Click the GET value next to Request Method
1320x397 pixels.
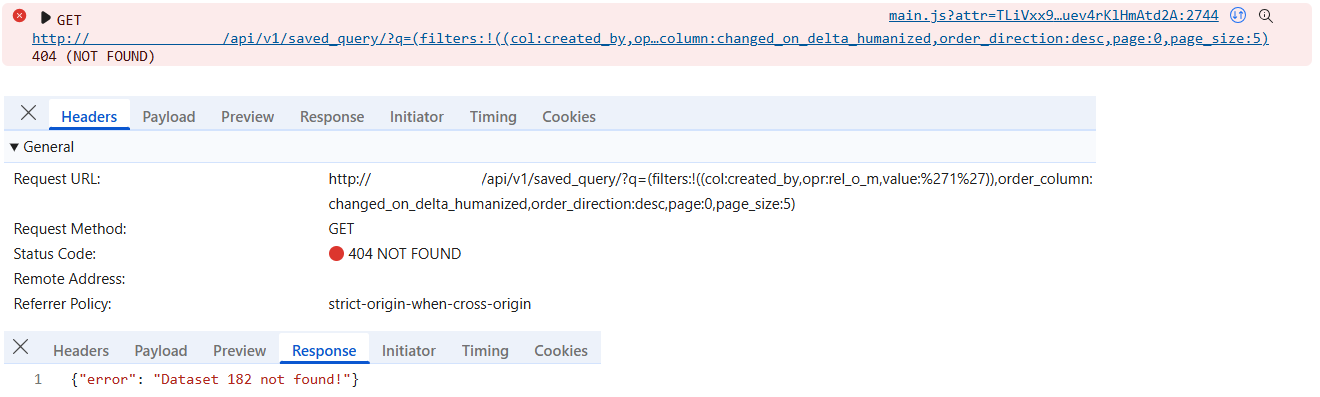pos(341,229)
